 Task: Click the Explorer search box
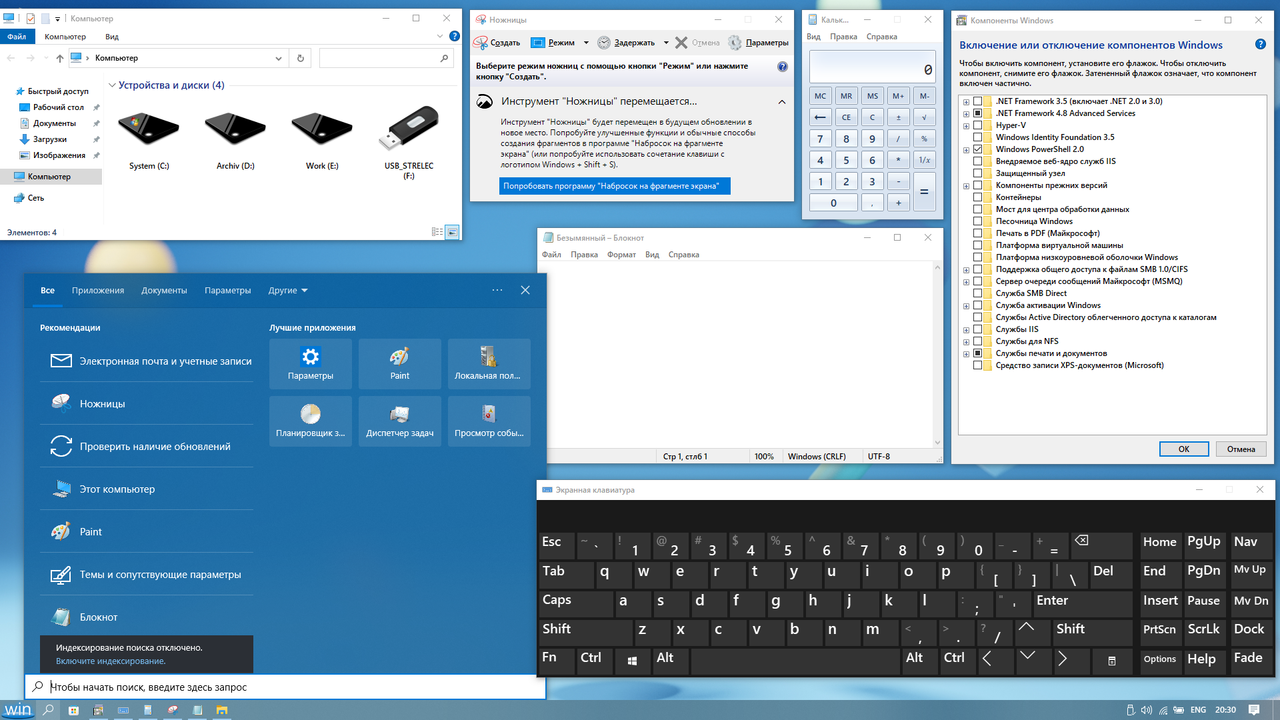point(387,59)
